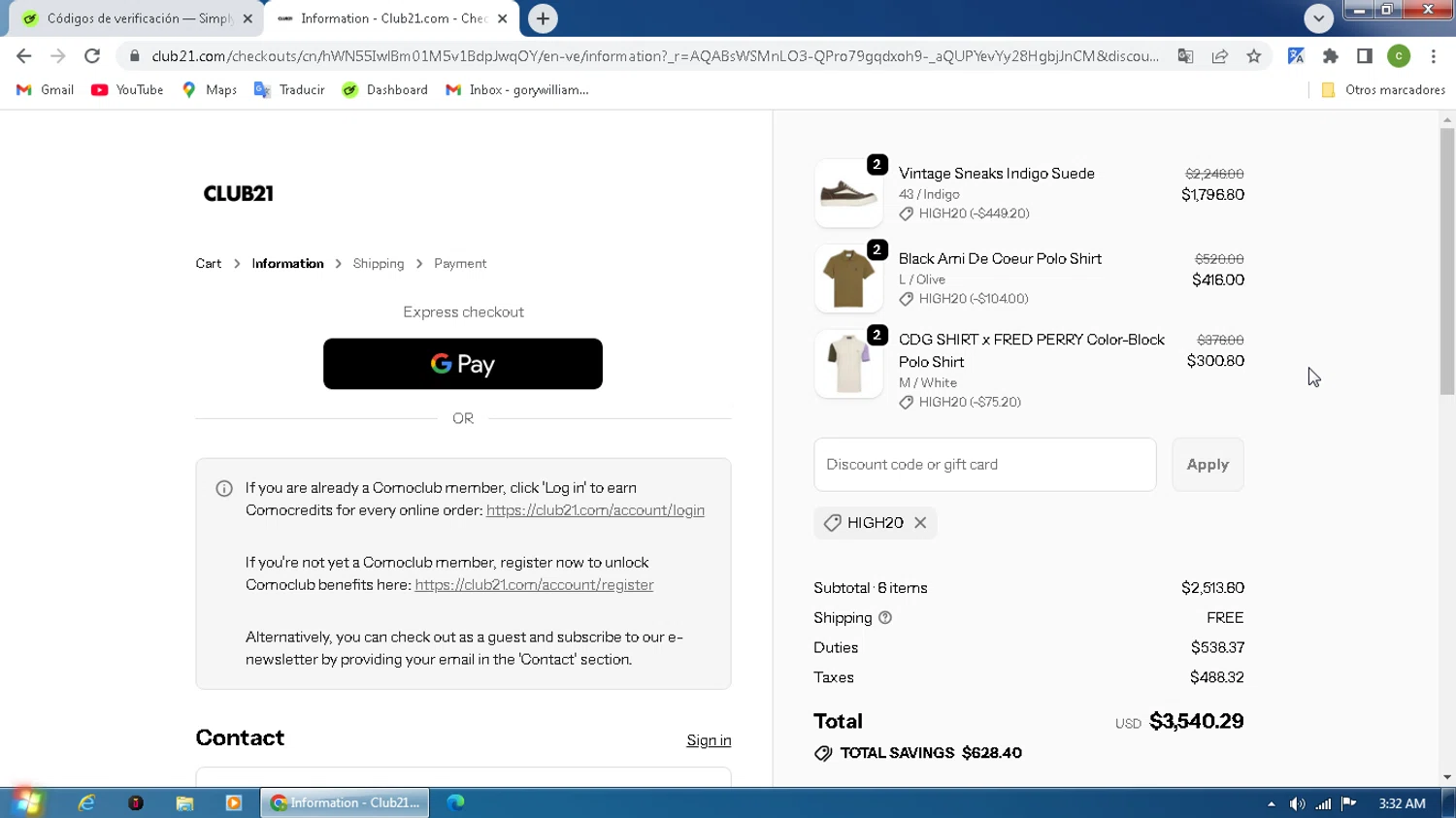
Task: Click the Sign in link
Action: click(709, 740)
